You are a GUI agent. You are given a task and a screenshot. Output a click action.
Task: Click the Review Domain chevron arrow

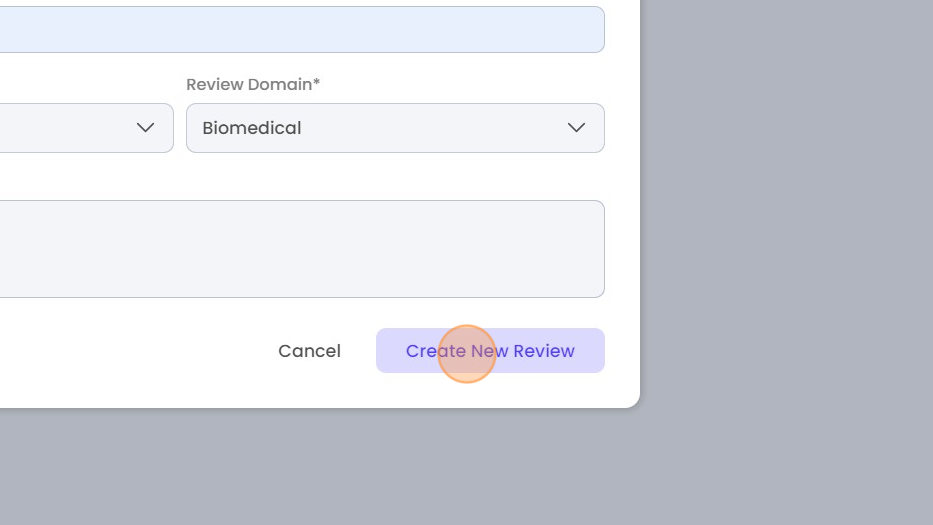(576, 128)
